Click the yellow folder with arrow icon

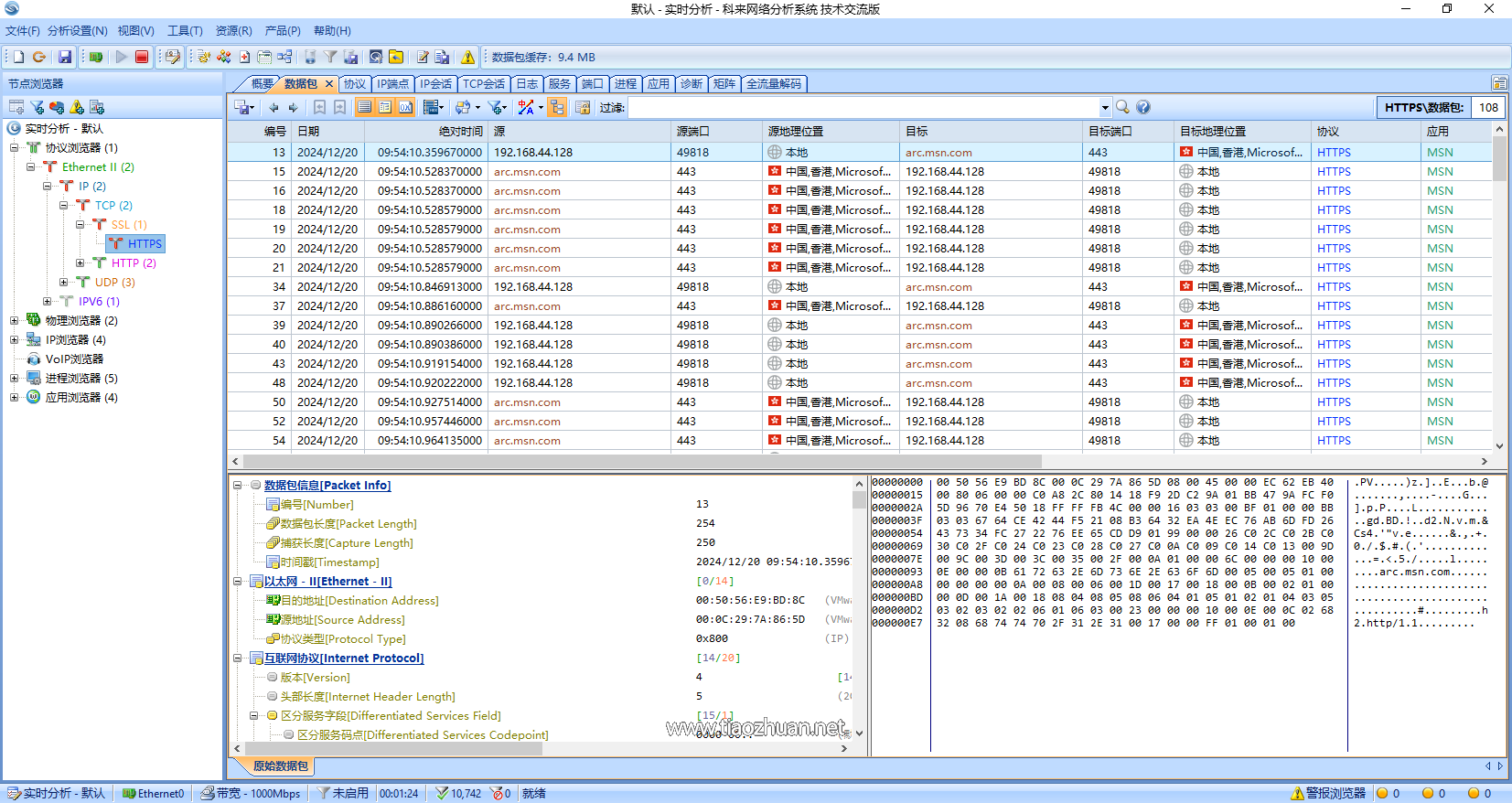(x=396, y=57)
